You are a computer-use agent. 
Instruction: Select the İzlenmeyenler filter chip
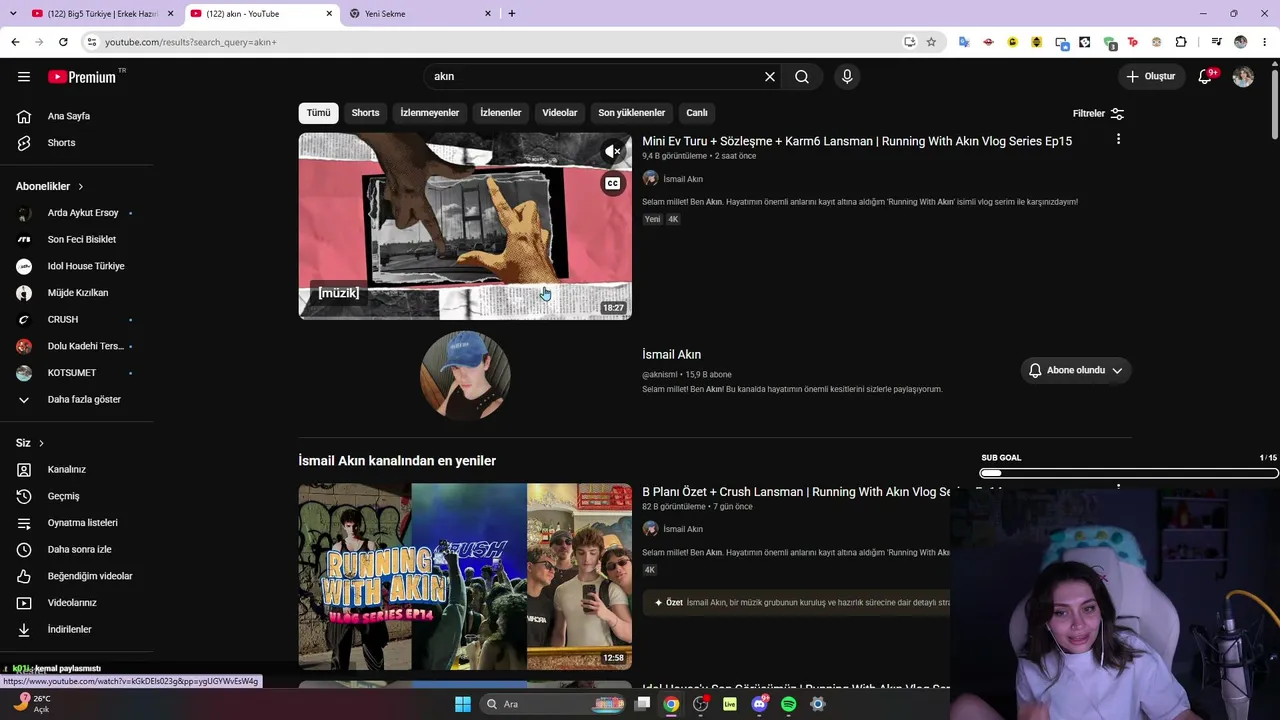430,113
